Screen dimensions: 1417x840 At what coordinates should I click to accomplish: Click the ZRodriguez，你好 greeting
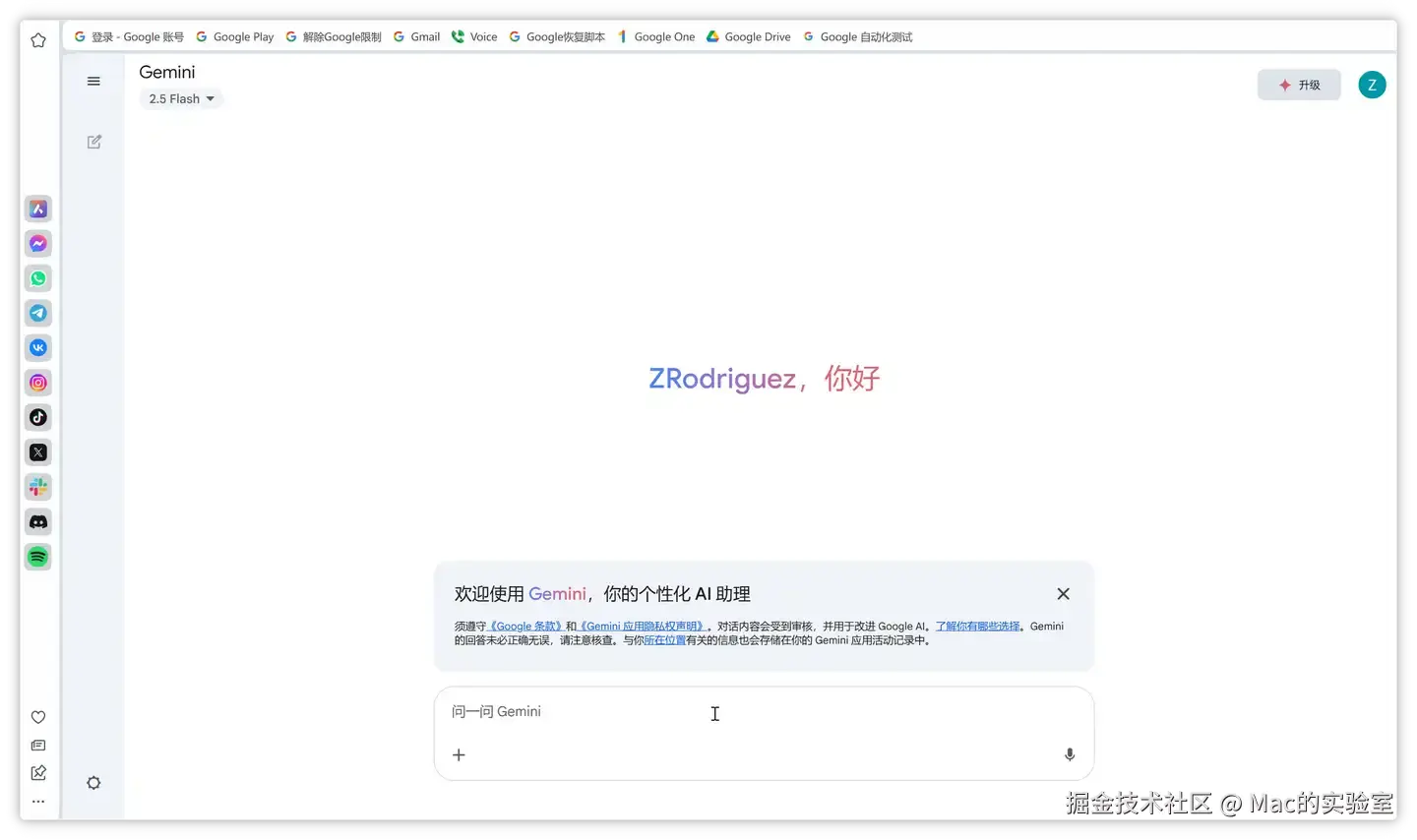click(x=765, y=379)
